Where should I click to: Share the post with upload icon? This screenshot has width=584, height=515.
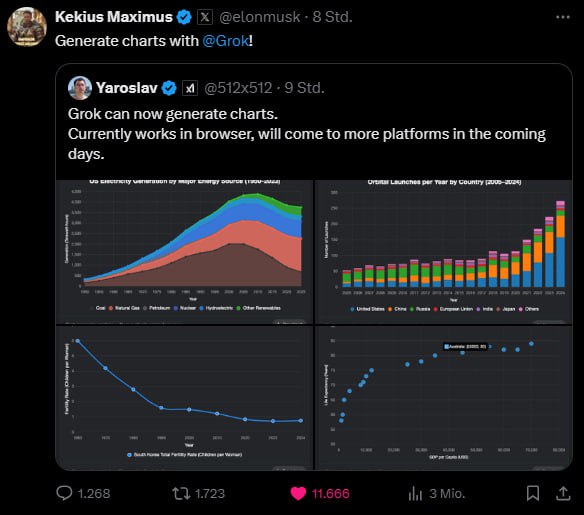564,493
